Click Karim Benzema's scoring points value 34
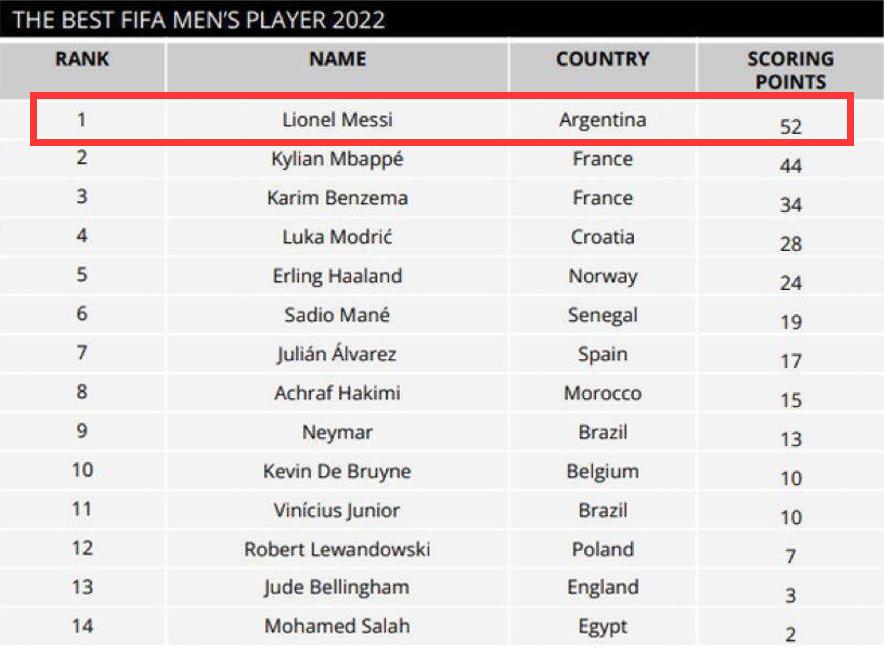Screen dimensions: 884x648 (x=790, y=205)
